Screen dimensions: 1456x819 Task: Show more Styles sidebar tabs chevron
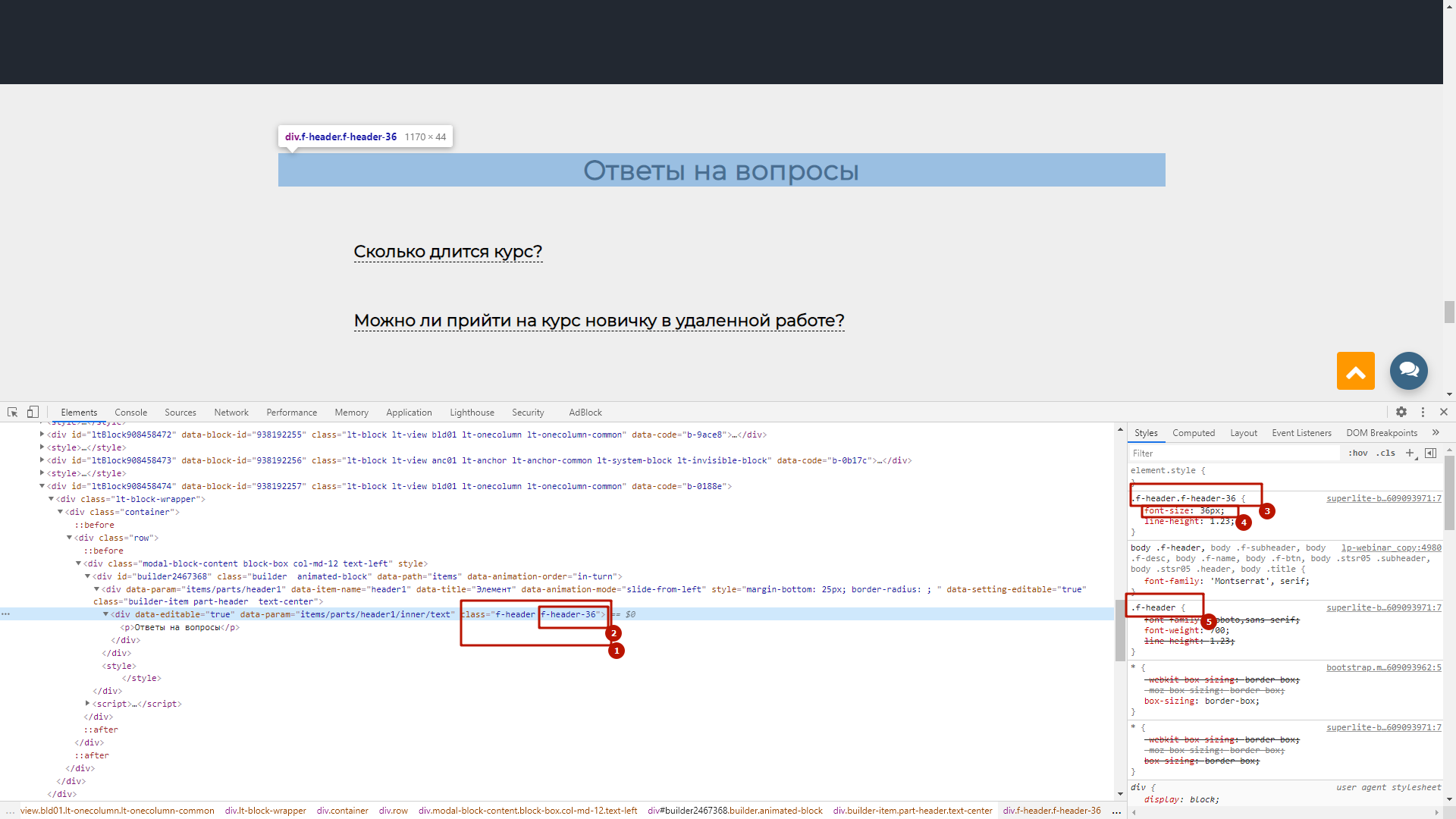tap(1436, 432)
